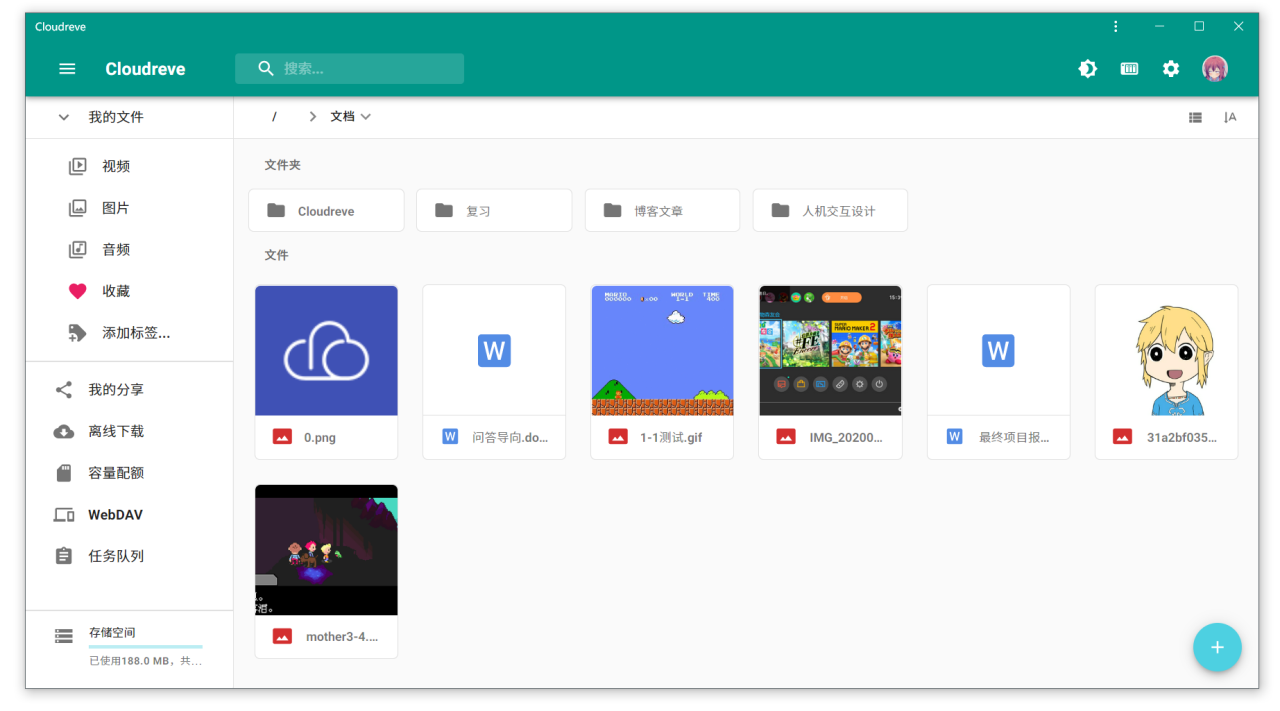Open the sort order options
1280x711 pixels.
[x=1230, y=117]
